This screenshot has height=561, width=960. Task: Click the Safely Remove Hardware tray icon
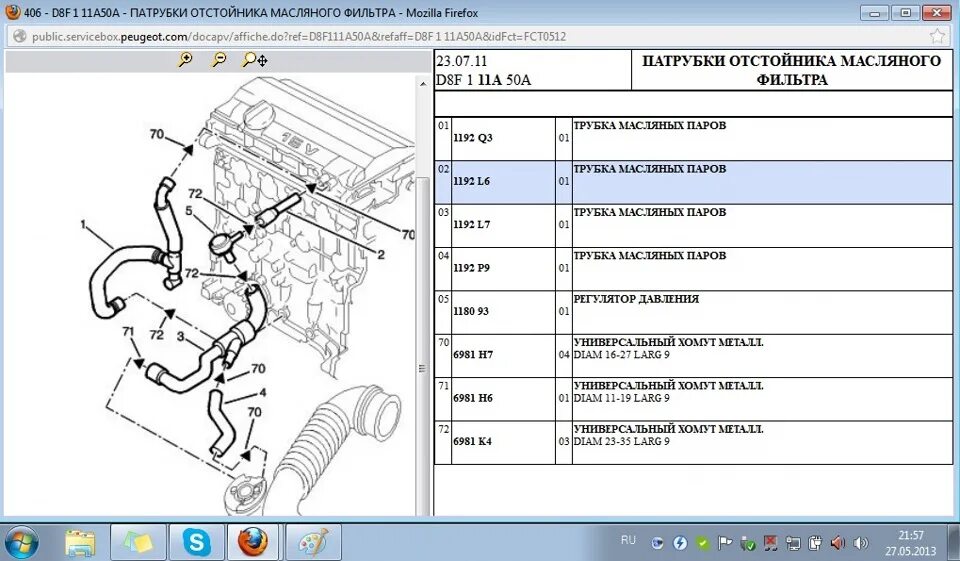[748, 543]
